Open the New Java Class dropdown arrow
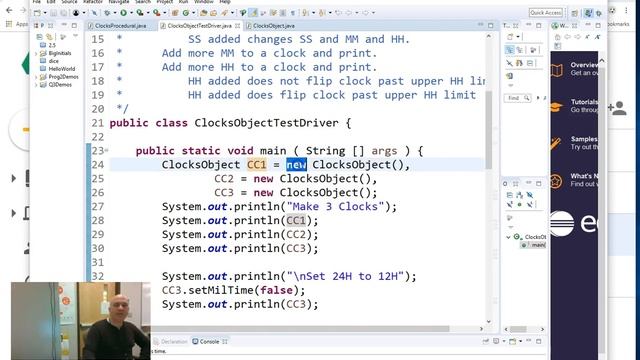Screen dimensions: 640x360 193,13
